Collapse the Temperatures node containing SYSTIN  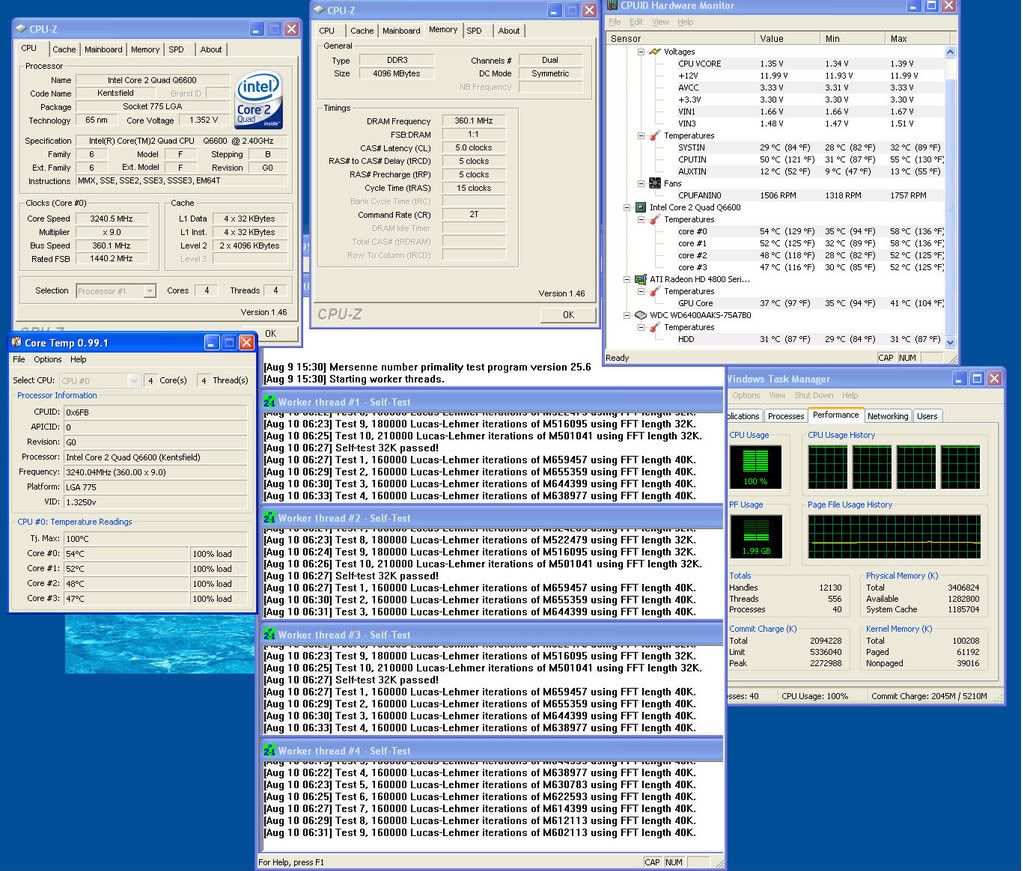point(641,136)
